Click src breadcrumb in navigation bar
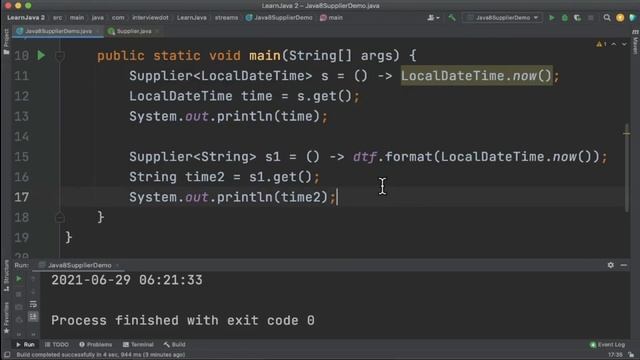Viewport: 640px width, 360px height. coord(58,18)
